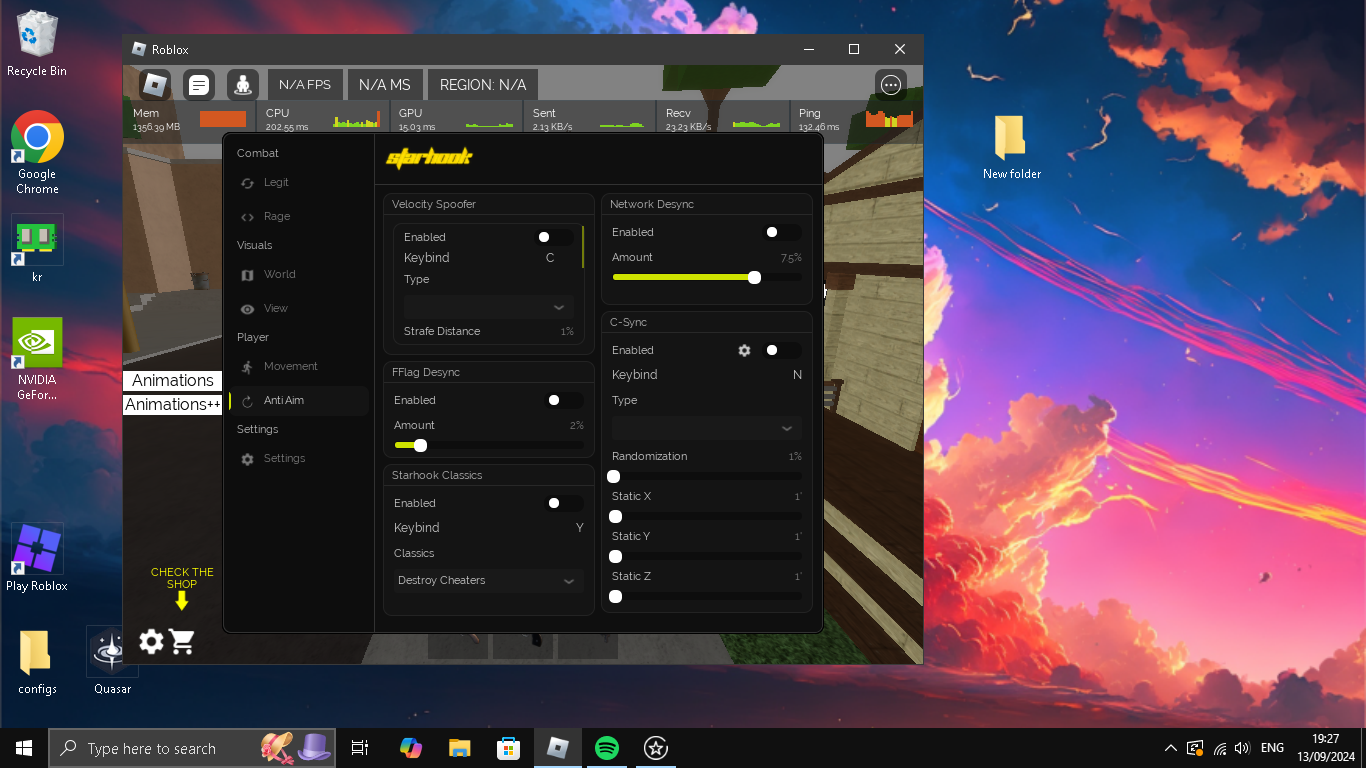
Task: Adjust C-Sync Randomization slider
Action: click(707, 476)
